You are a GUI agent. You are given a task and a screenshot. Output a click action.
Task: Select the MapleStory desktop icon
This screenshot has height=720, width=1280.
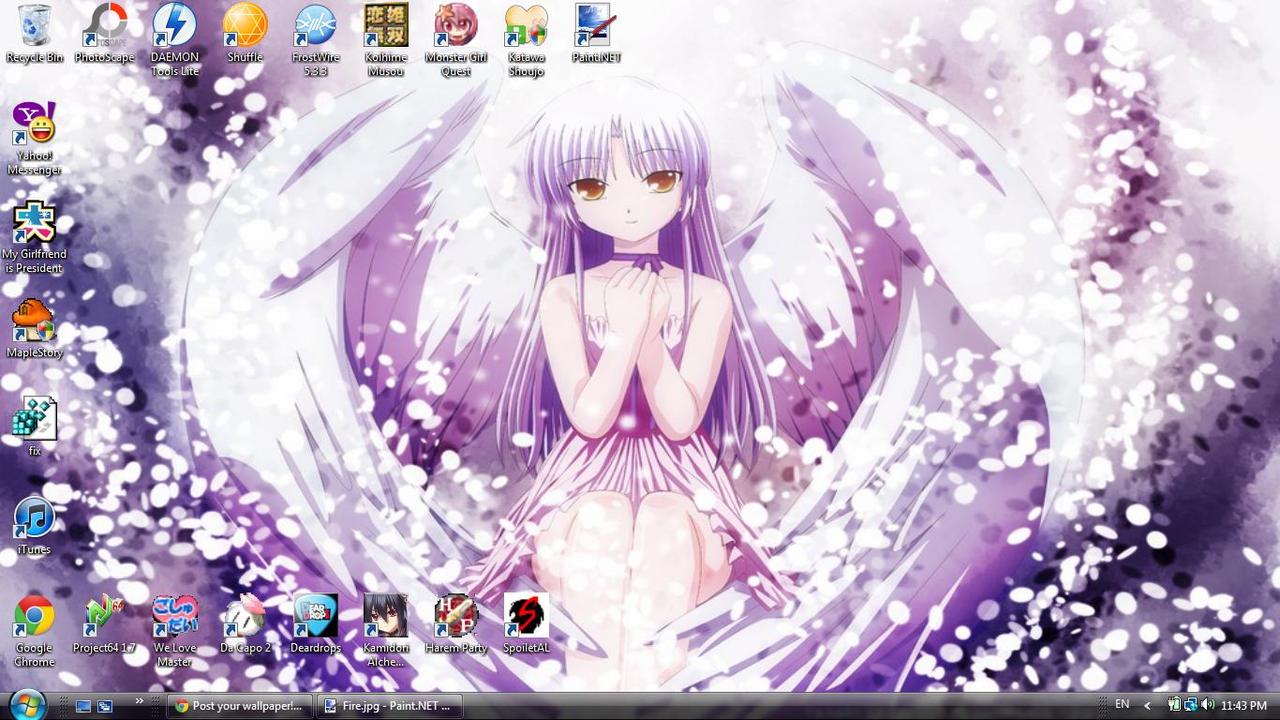click(34, 323)
